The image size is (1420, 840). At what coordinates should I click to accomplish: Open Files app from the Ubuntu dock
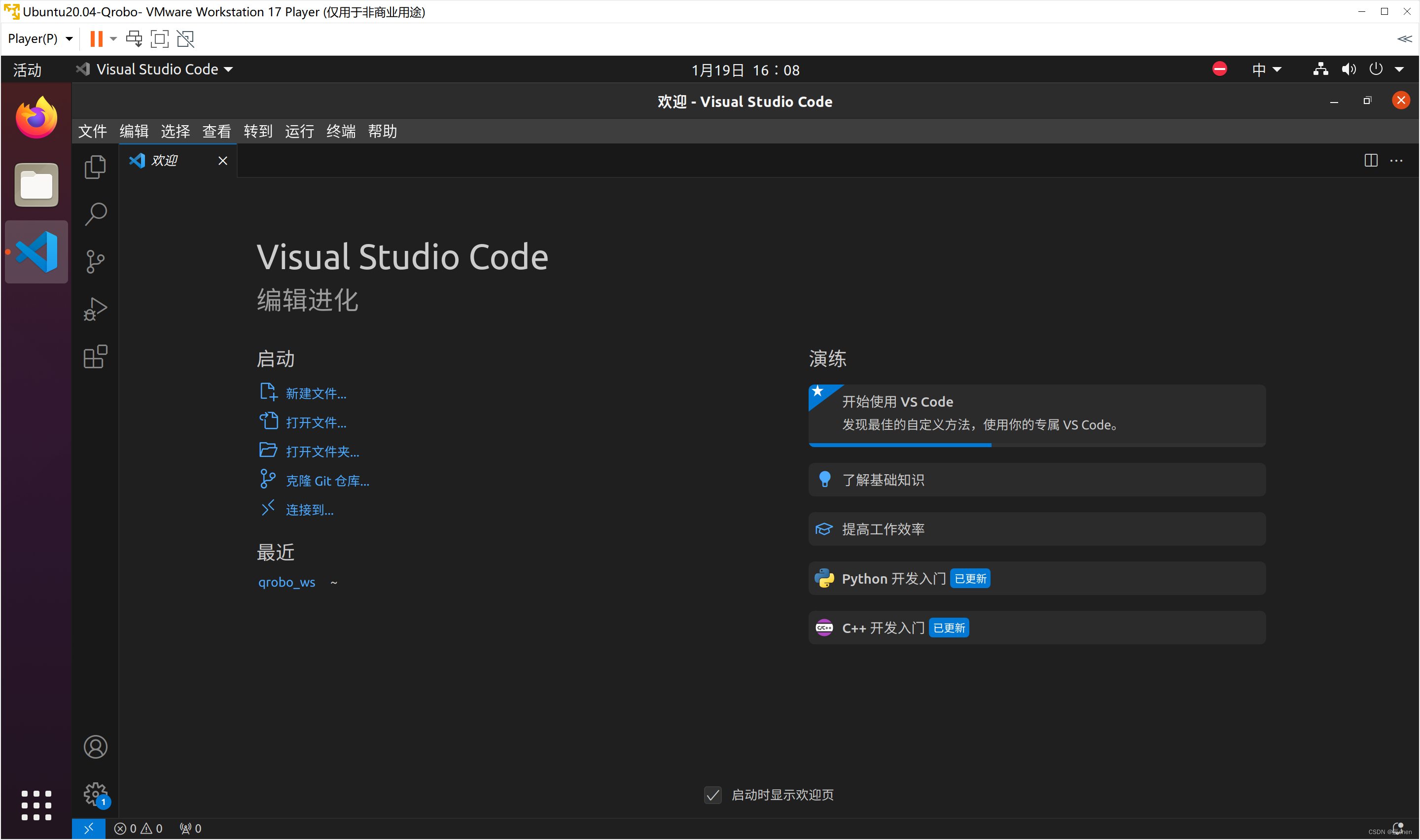[36, 184]
